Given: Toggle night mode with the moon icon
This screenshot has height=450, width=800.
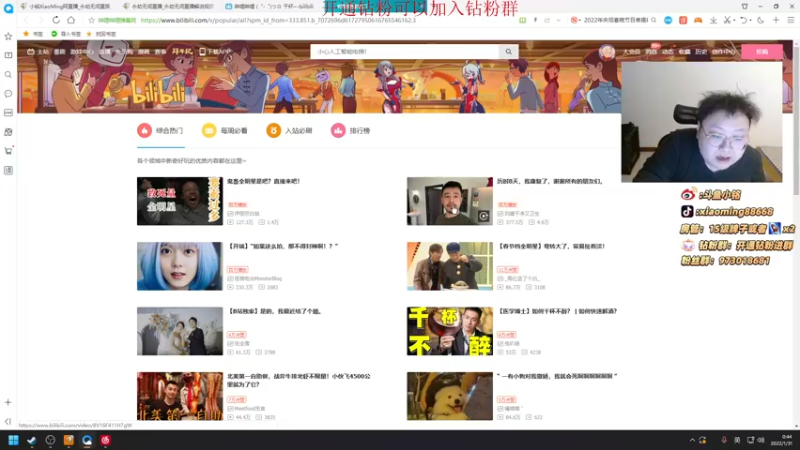Looking at the screenshot, I should [761, 20].
